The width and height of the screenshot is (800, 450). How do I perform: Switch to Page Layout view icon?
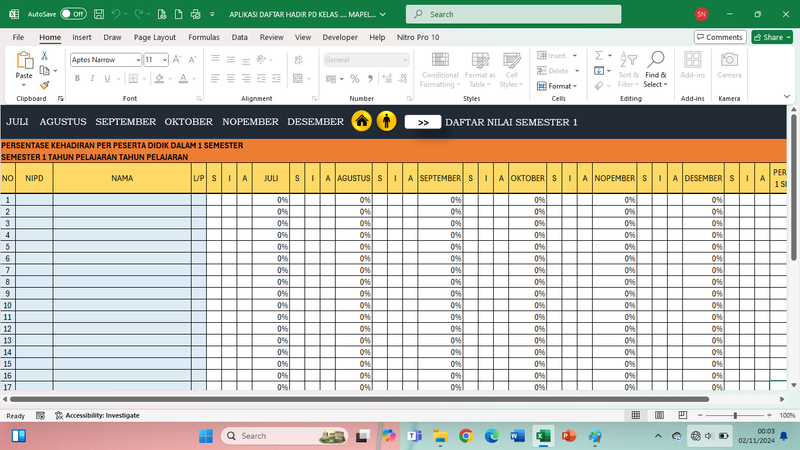[659, 415]
